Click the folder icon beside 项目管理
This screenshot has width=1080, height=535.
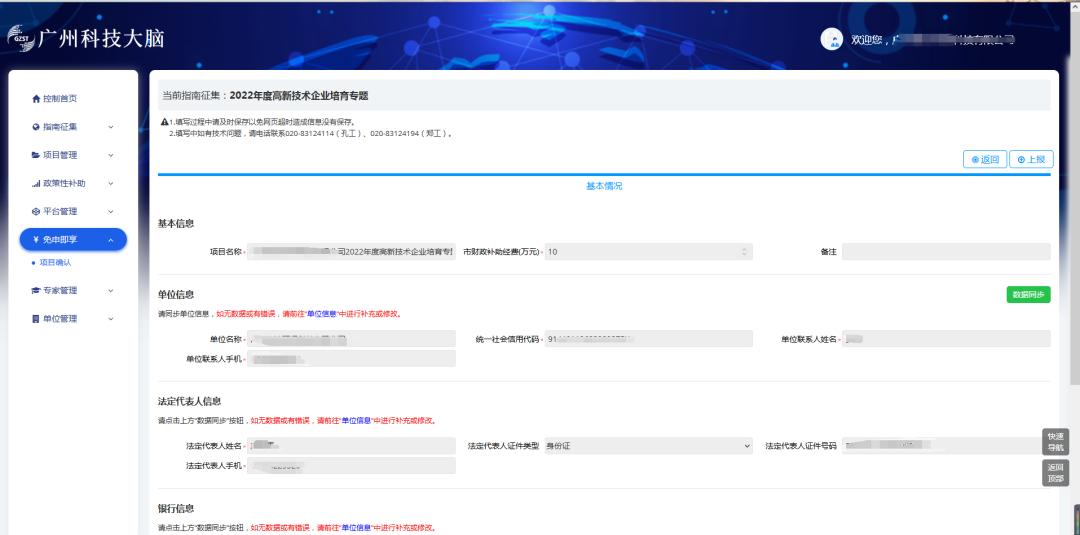point(36,155)
